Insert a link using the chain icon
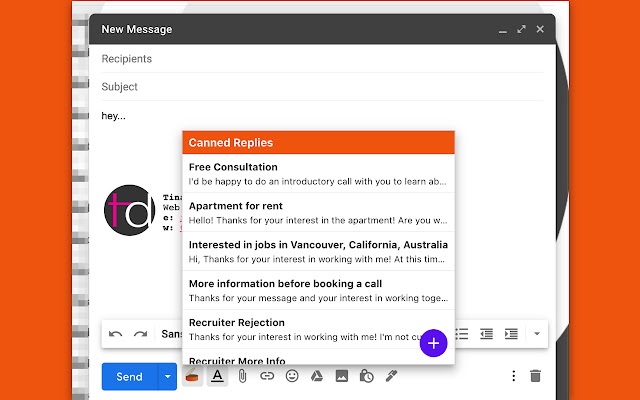The image size is (640, 400). [x=266, y=376]
